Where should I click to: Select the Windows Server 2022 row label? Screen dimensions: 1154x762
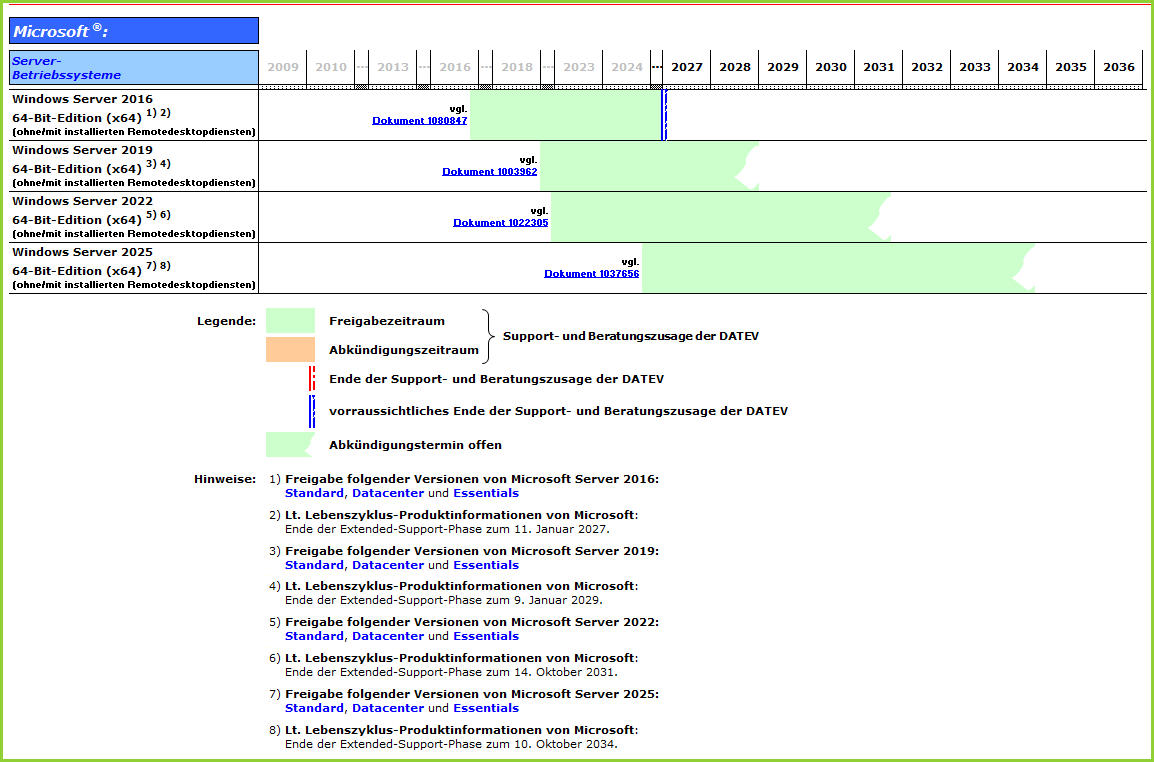134,217
